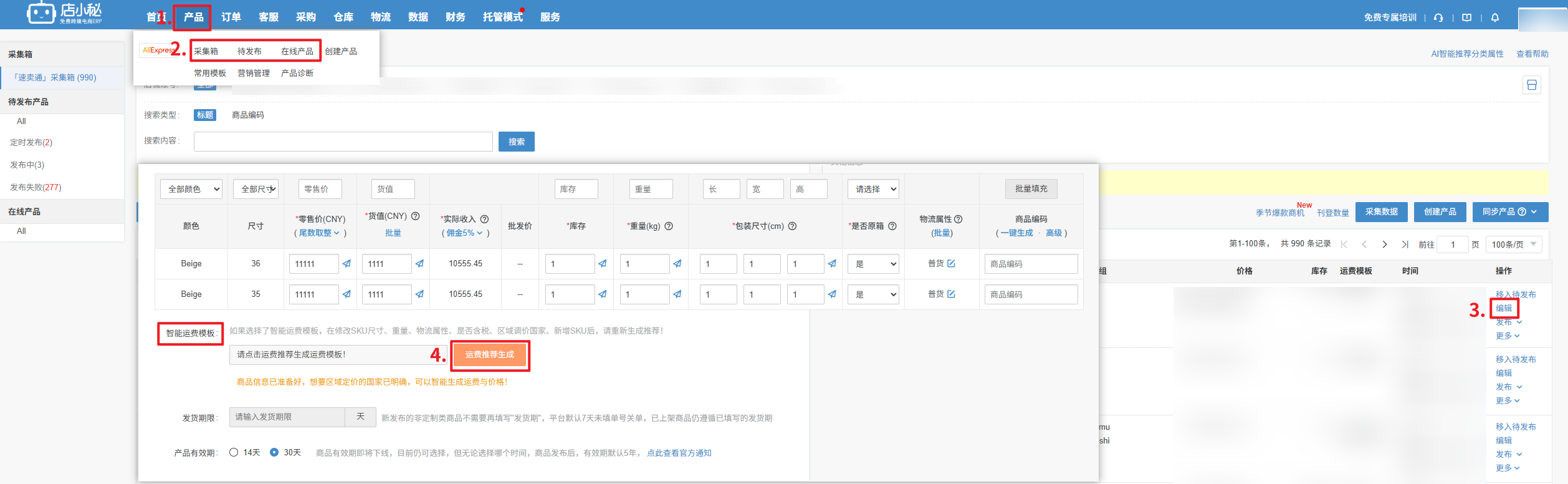Click the 搜索内容 search text field
This screenshot has width=1568, height=484.
pos(343,142)
